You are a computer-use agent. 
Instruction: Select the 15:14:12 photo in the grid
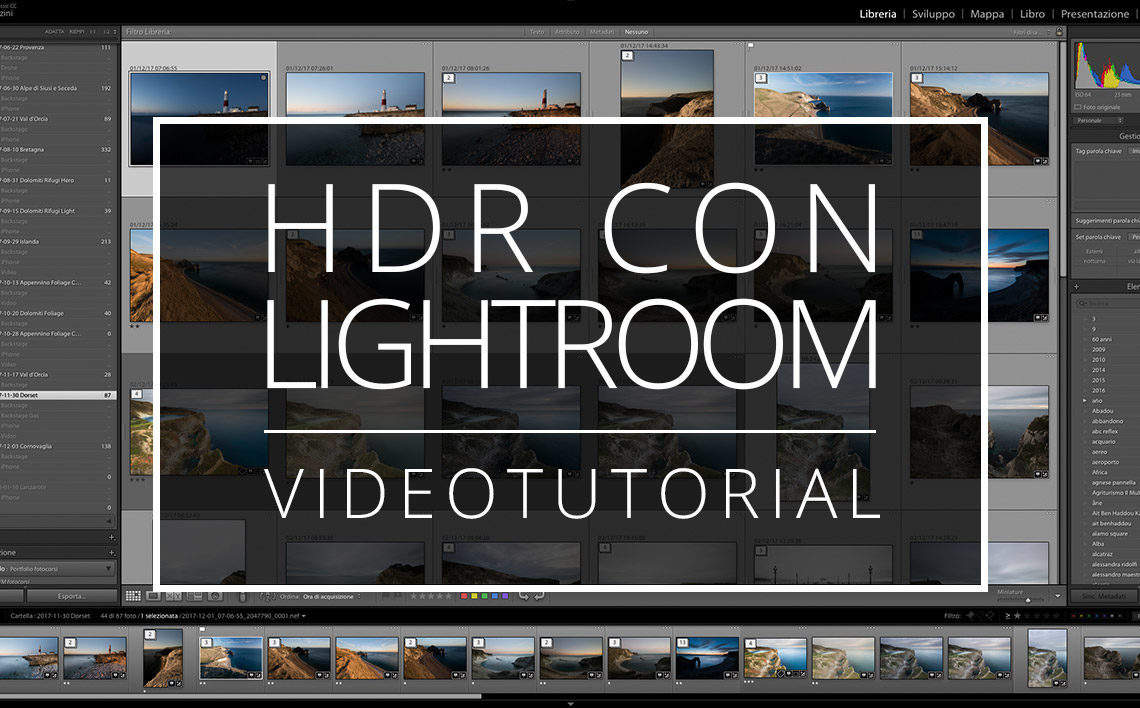[979, 118]
